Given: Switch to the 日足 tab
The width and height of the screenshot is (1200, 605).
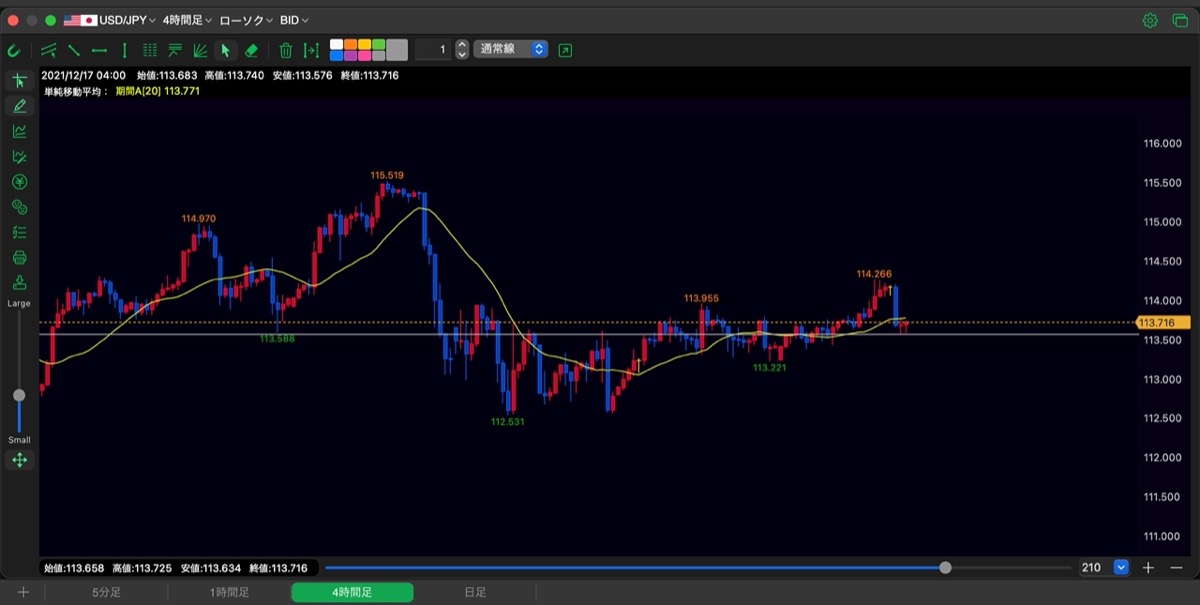Looking at the screenshot, I should coord(475,592).
